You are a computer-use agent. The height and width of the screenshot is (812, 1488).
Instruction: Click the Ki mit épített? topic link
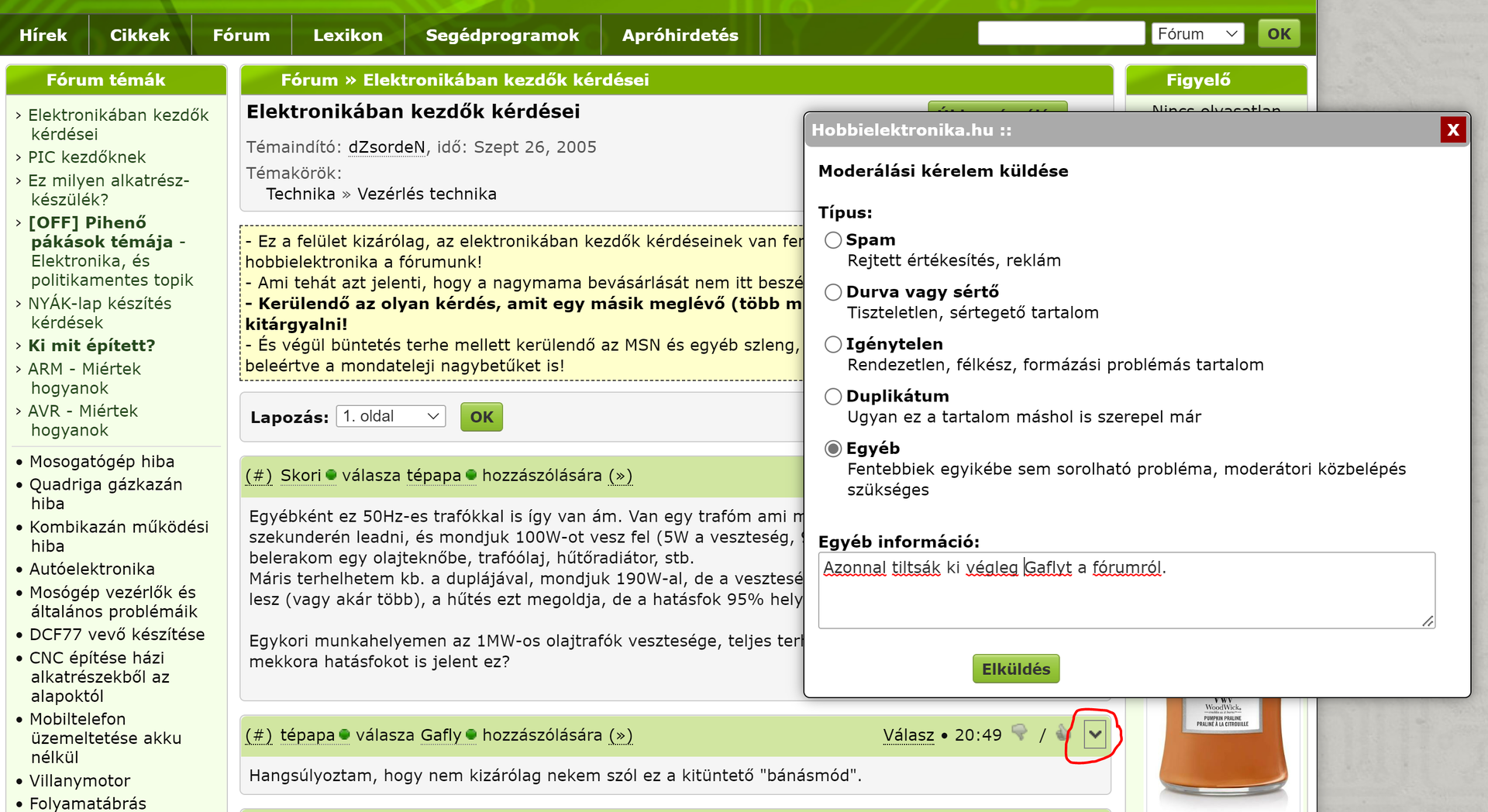click(91, 346)
